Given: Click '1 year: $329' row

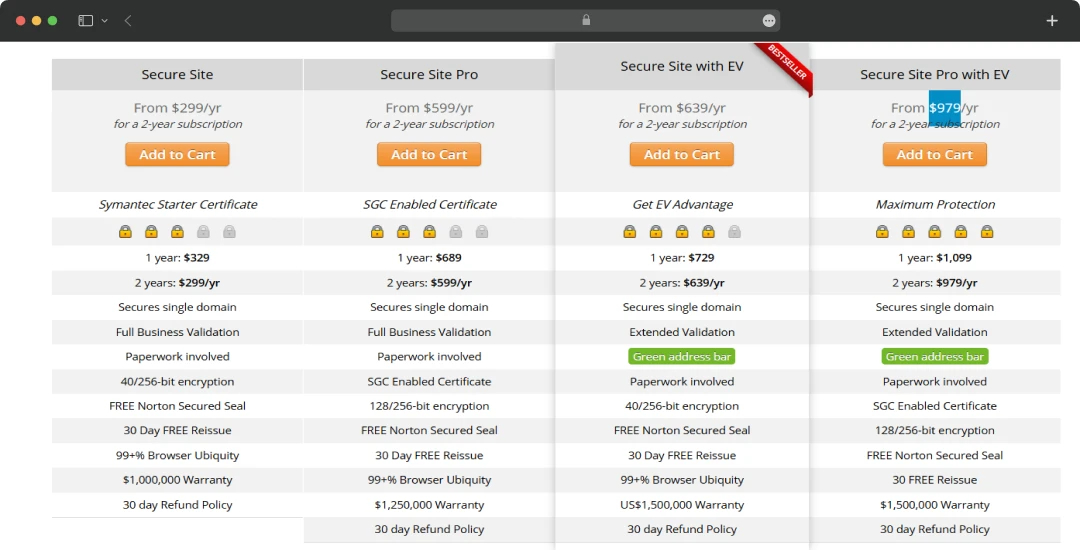Looking at the screenshot, I should pyautogui.click(x=177, y=257).
